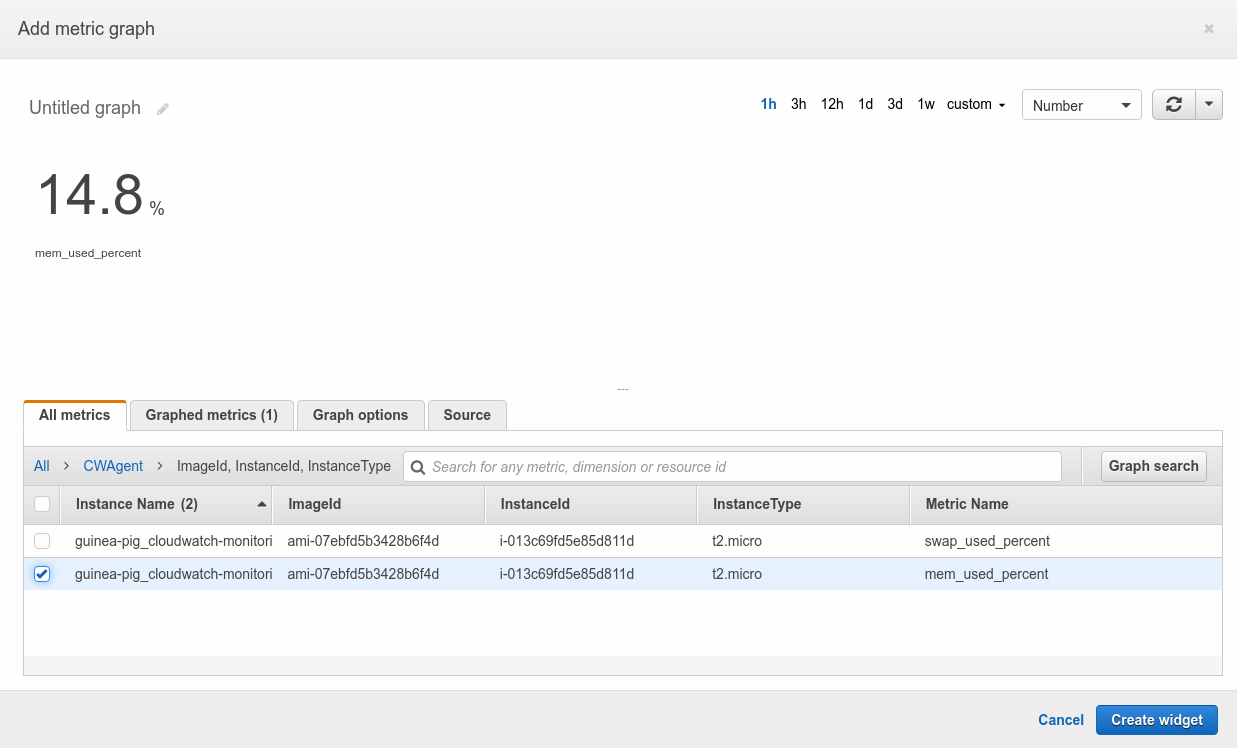
Task: Select 1d time range
Action: click(x=865, y=104)
